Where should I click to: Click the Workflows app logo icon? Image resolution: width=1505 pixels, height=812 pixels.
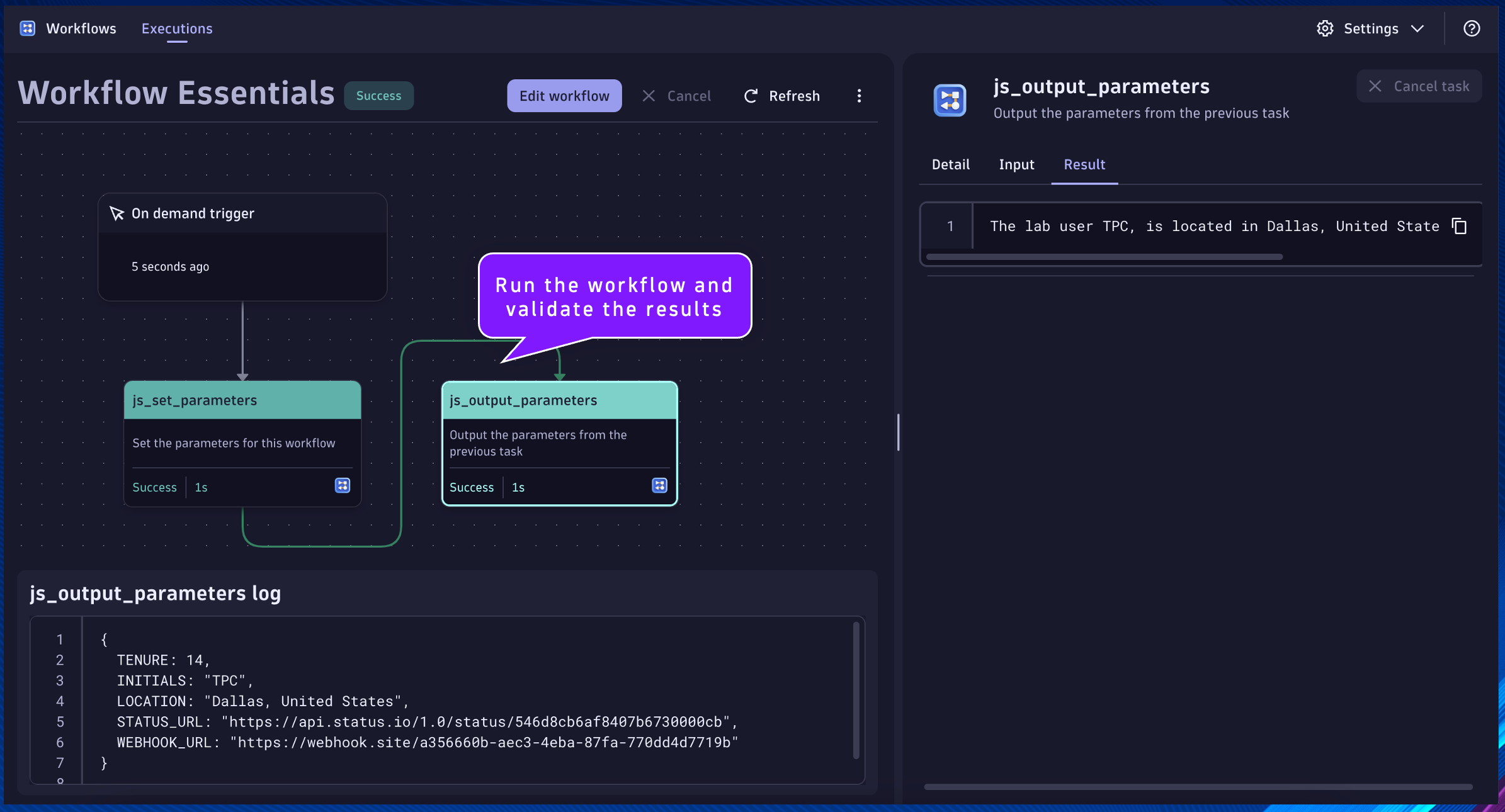pyautogui.click(x=27, y=28)
